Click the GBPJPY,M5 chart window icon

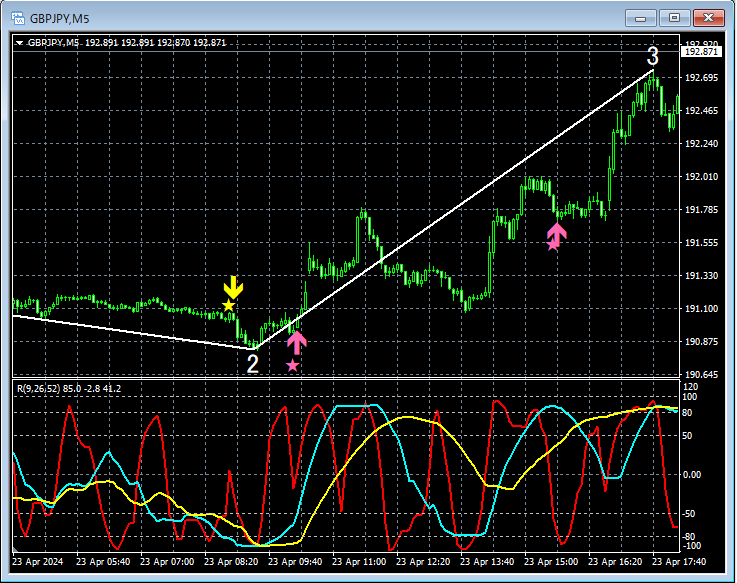tap(17, 18)
